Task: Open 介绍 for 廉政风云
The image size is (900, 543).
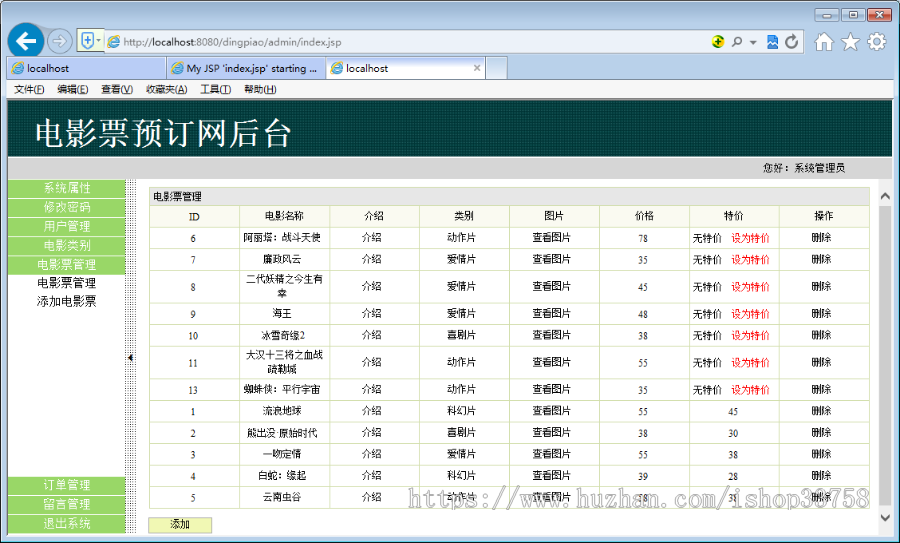Action: click(x=372, y=259)
